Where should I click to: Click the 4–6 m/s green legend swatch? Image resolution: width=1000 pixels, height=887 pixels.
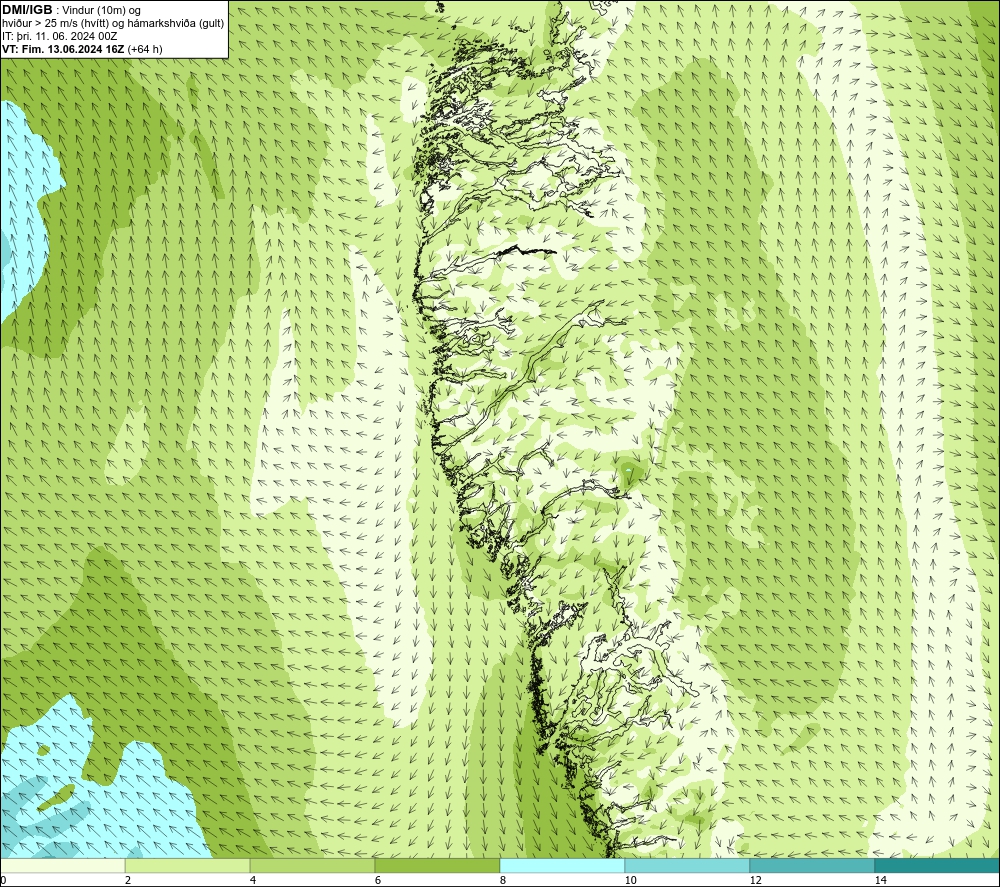312,865
